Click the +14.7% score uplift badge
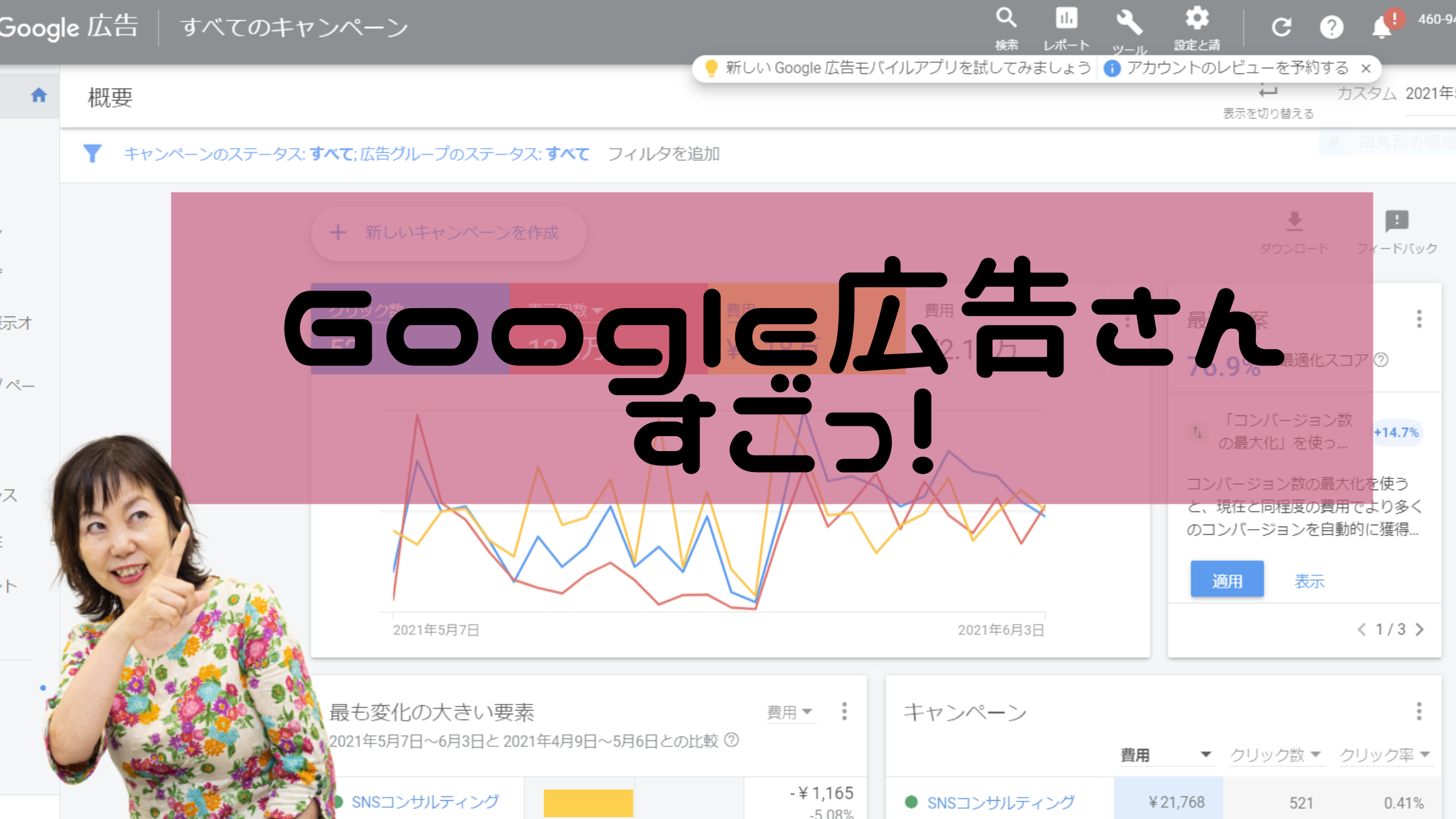This screenshot has width=1456, height=819. pos(1396,433)
